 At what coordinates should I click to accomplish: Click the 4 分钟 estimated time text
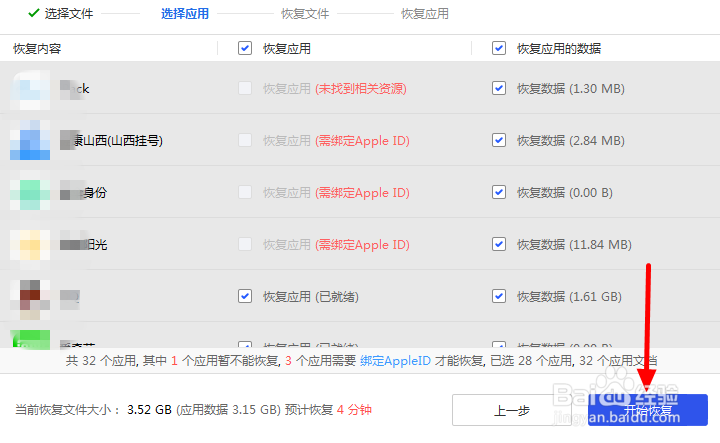[x=354, y=409]
